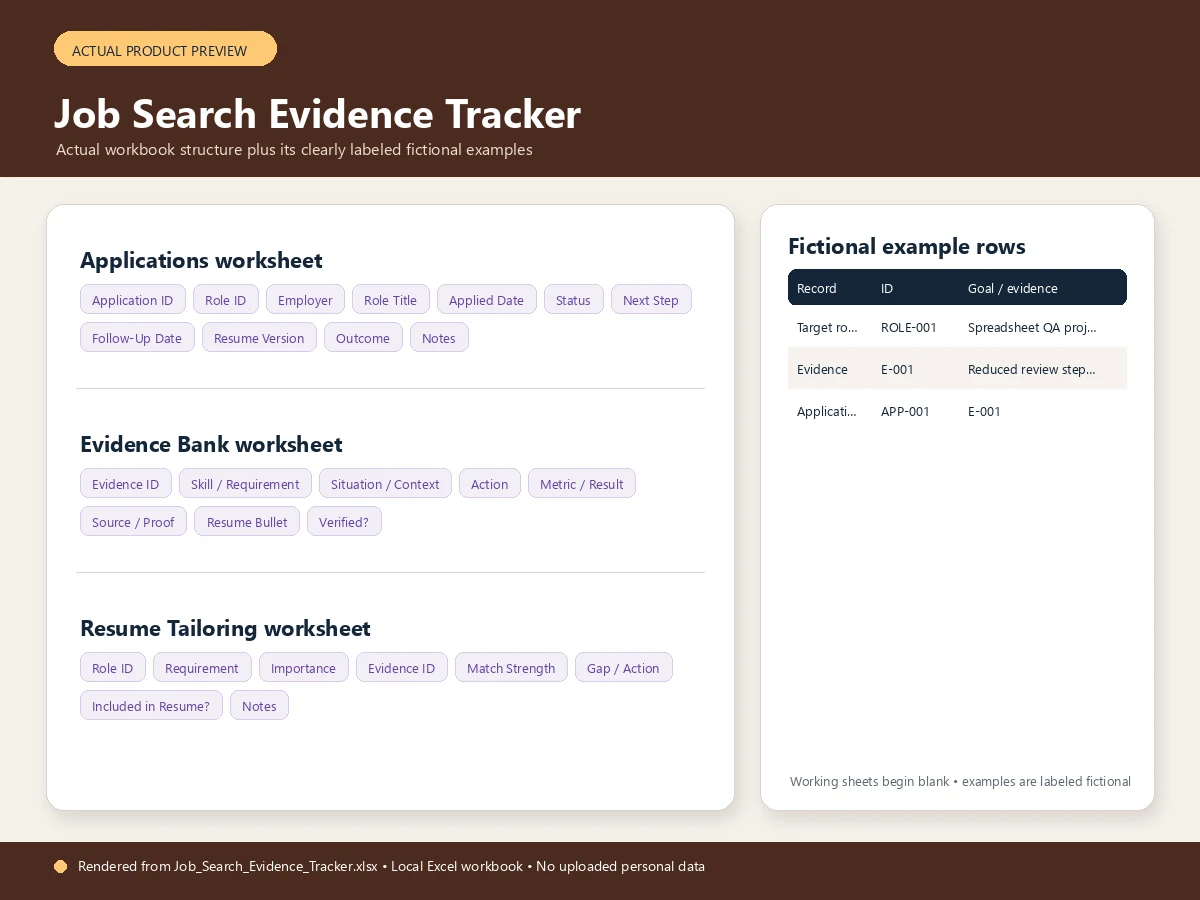Image resolution: width=1200 pixels, height=900 pixels.
Task: Click the Status chip
Action: coord(573,300)
